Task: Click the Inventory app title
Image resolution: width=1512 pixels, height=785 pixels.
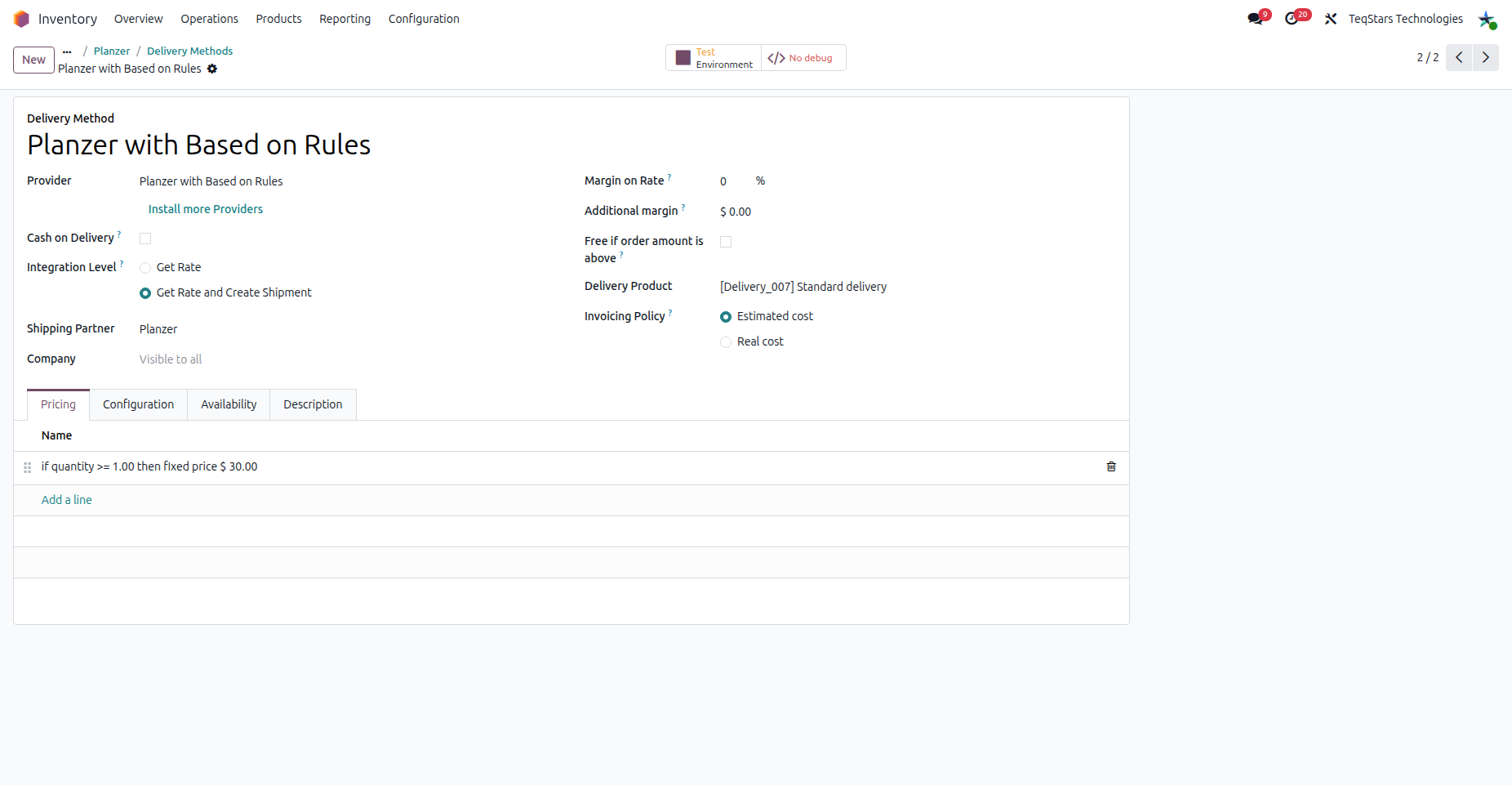Action: pos(68,19)
